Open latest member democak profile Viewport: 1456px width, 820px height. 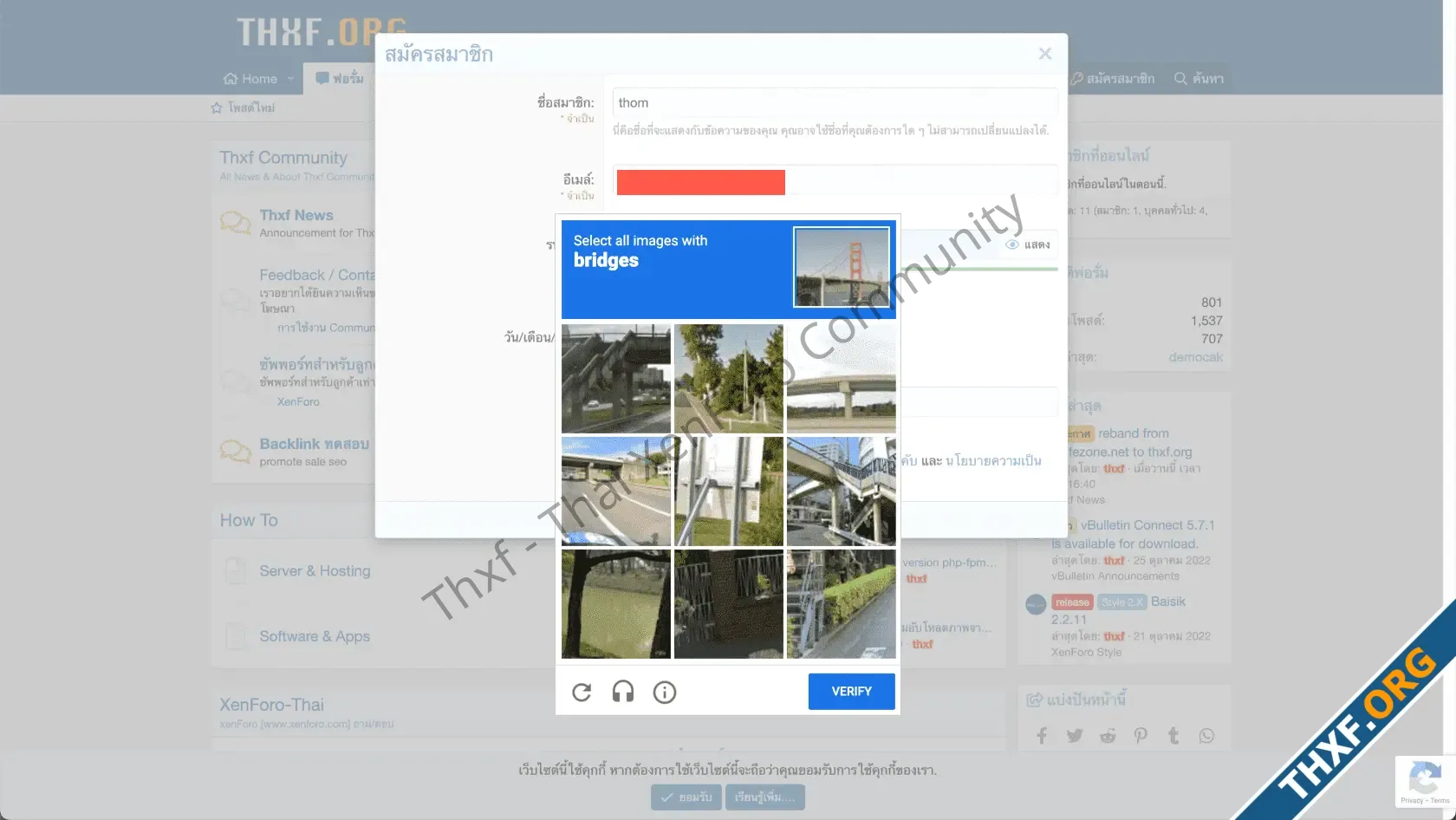[1195, 357]
